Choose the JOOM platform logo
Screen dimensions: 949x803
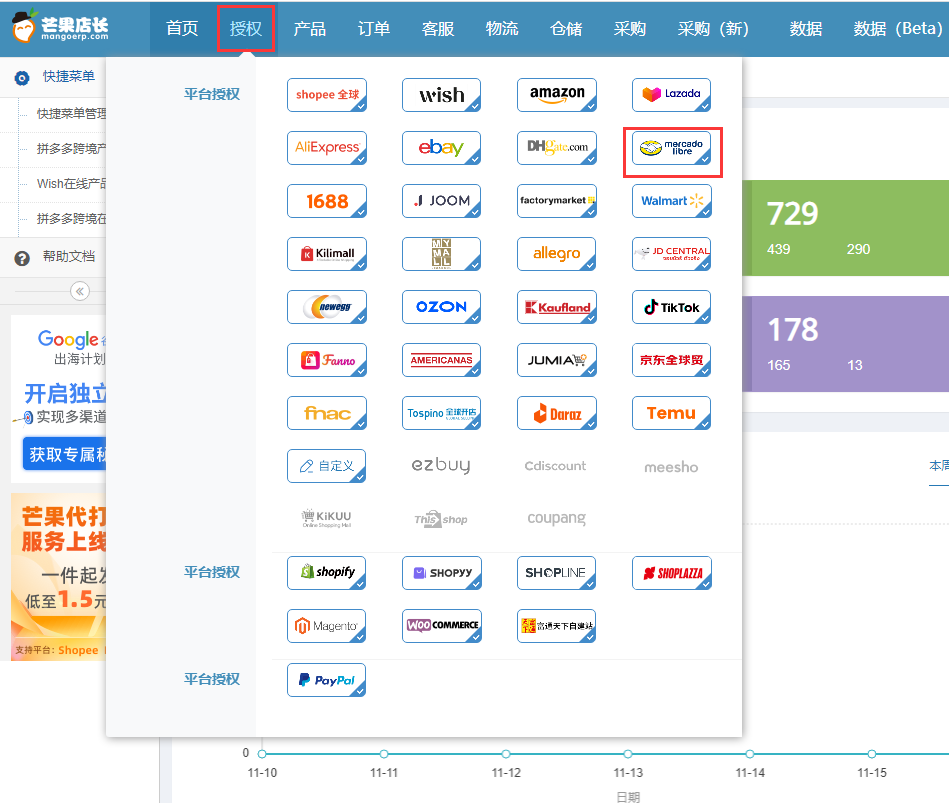(441, 201)
